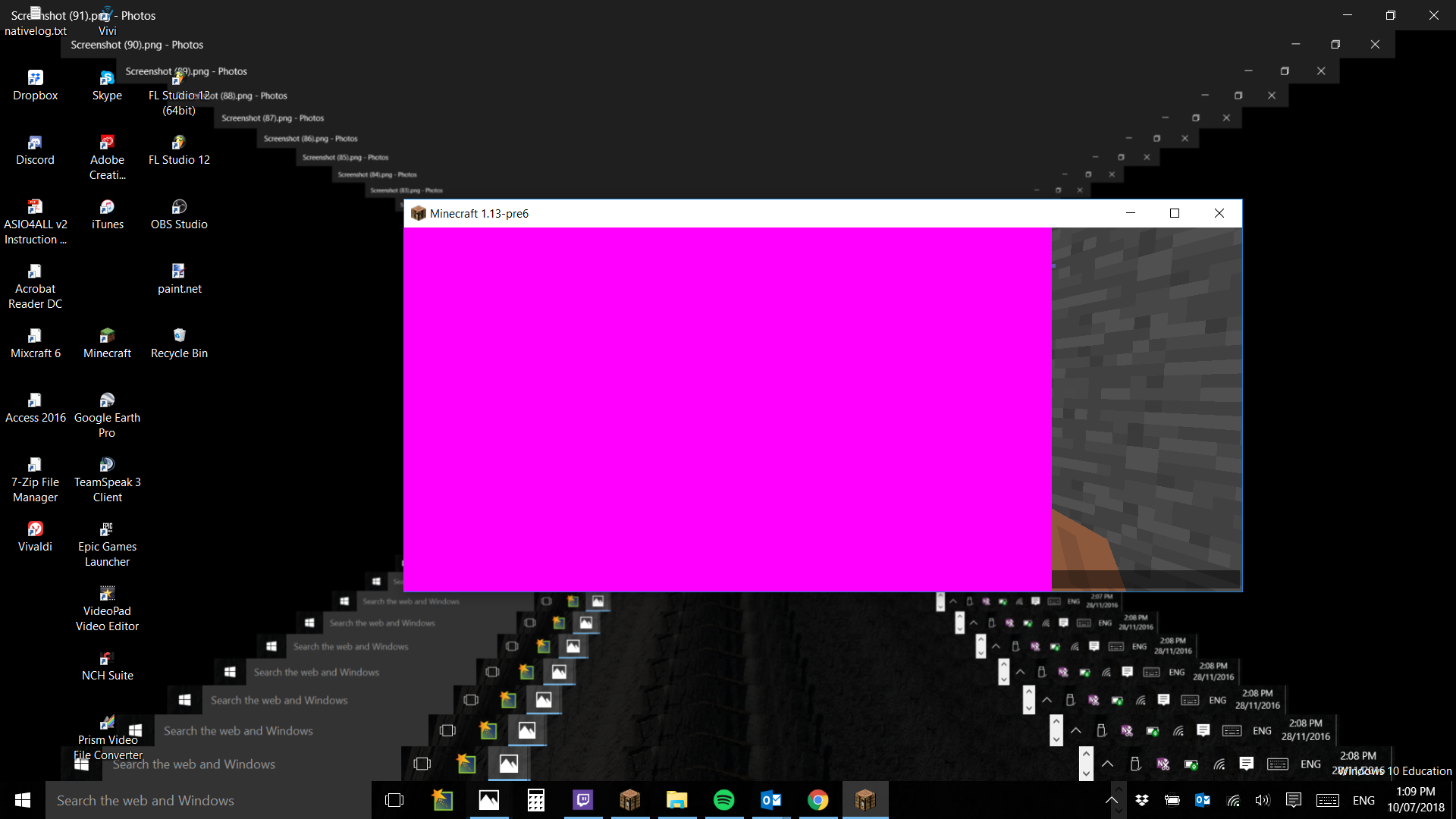
Task: Launch Calculator from taskbar
Action: pos(536,800)
